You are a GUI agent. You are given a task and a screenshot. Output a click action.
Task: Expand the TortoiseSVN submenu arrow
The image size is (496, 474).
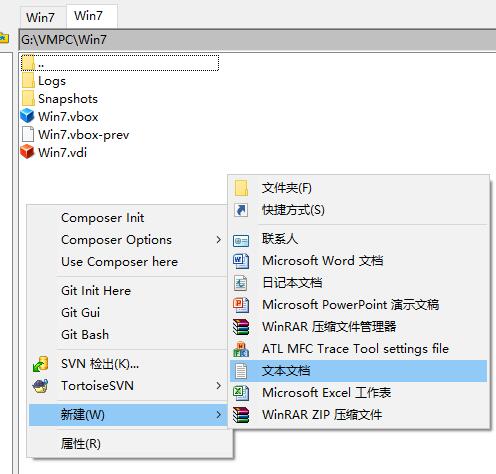click(219, 386)
